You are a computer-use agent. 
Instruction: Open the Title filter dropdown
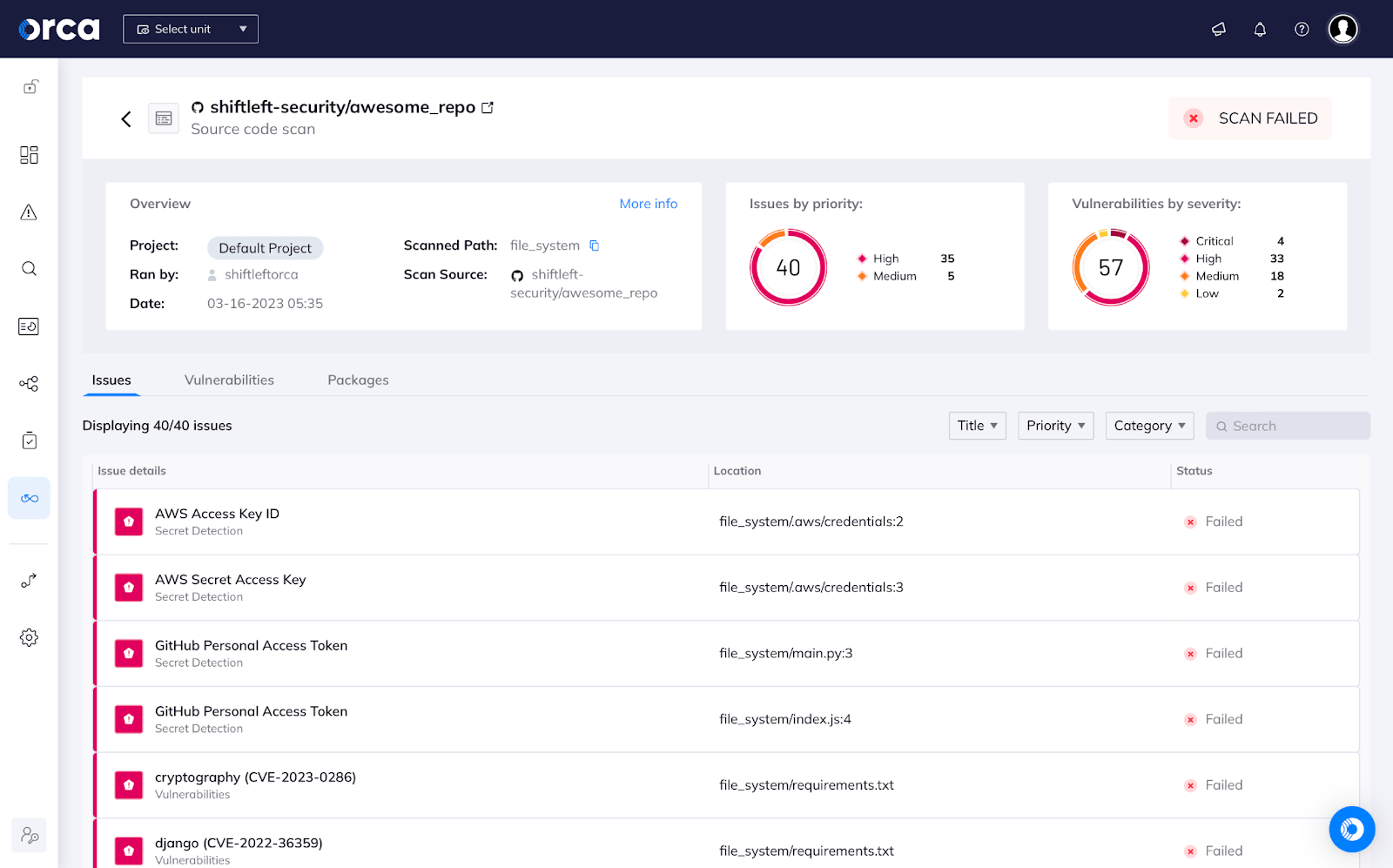click(x=977, y=426)
